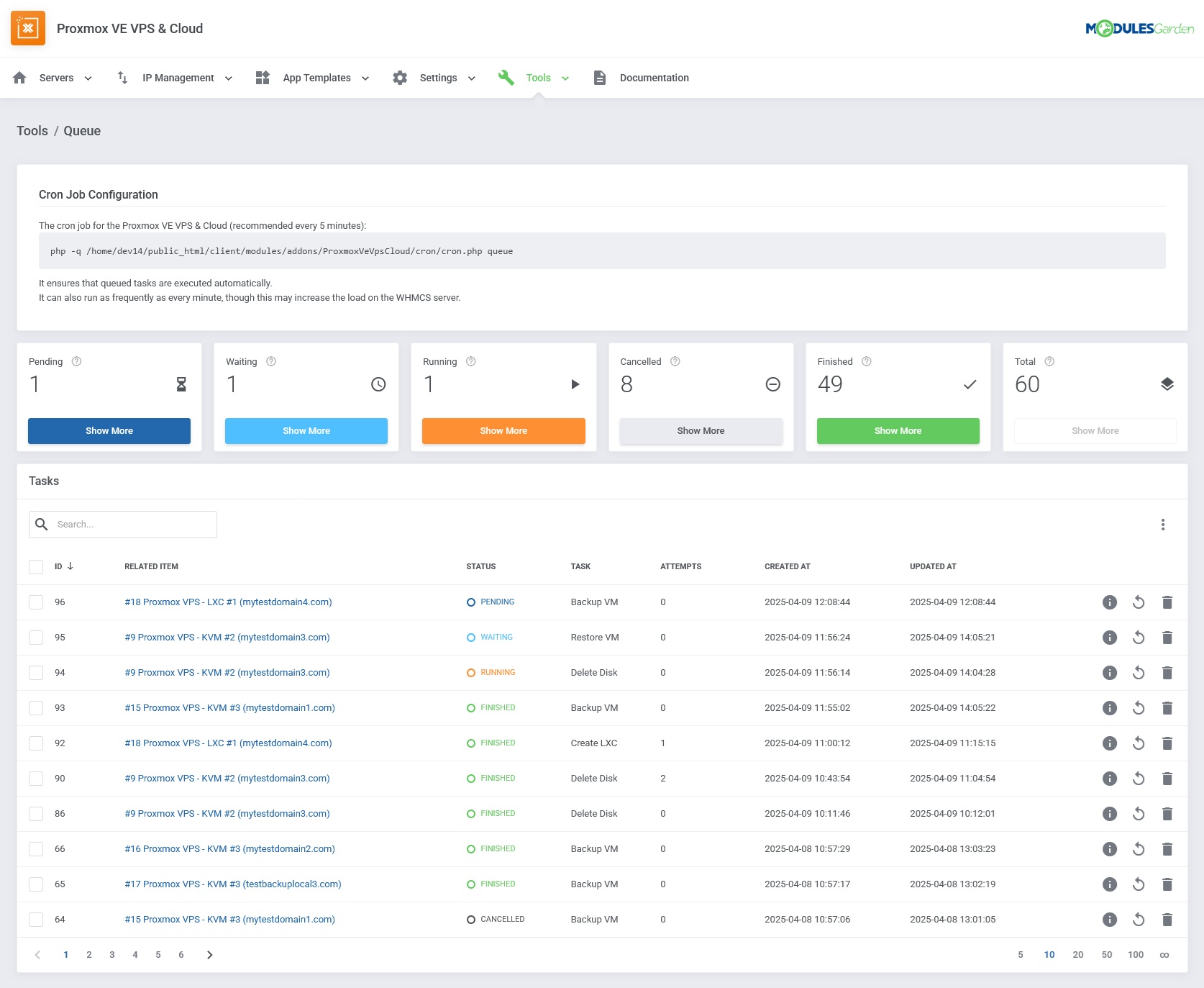The width and height of the screenshot is (1204, 988).
Task: Open the Documentation menu item
Action: 654,78
